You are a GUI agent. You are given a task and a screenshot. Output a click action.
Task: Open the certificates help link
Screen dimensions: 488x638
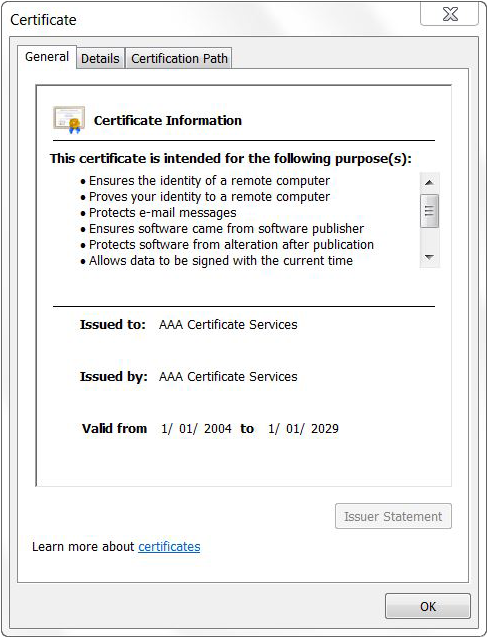coord(169,546)
